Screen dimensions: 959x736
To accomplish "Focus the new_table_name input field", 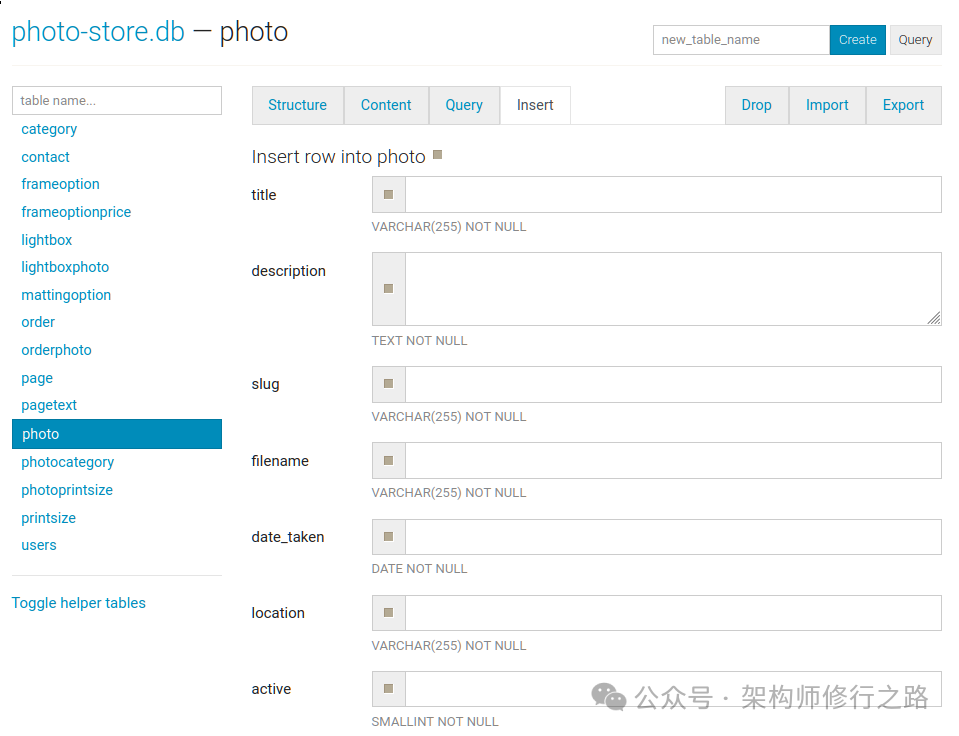I will coord(741,40).
